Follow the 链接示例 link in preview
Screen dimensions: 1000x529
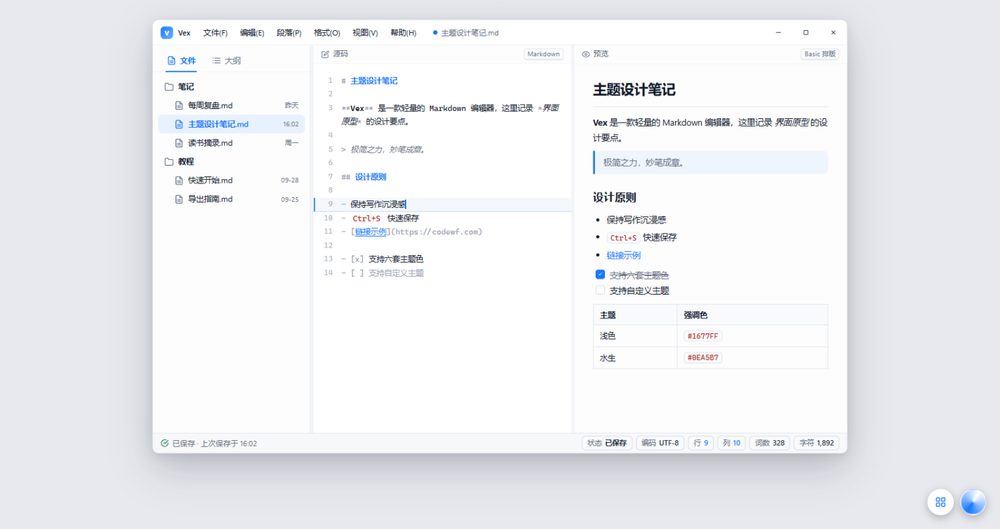[x=624, y=255]
